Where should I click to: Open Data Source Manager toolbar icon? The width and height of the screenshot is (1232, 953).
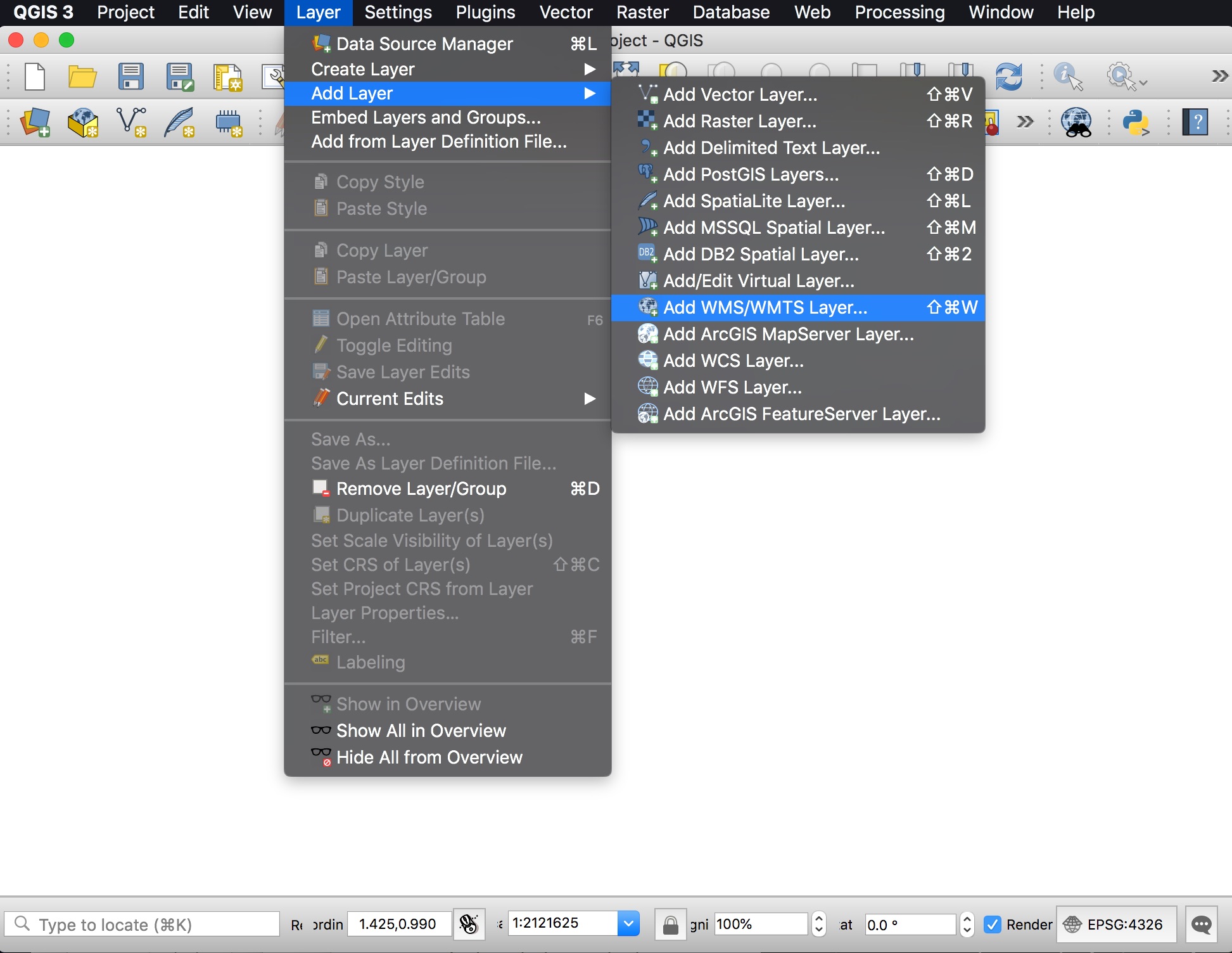pyautogui.click(x=35, y=122)
